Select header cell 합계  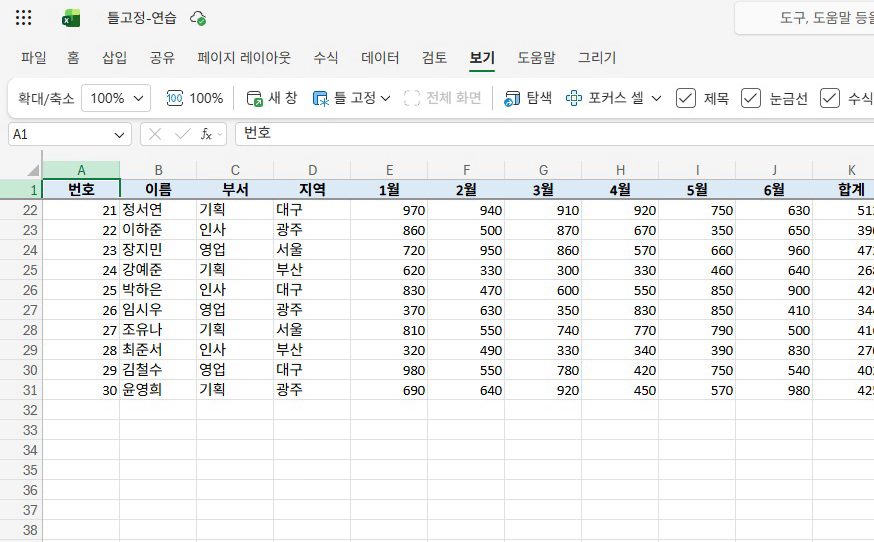click(x=843, y=190)
